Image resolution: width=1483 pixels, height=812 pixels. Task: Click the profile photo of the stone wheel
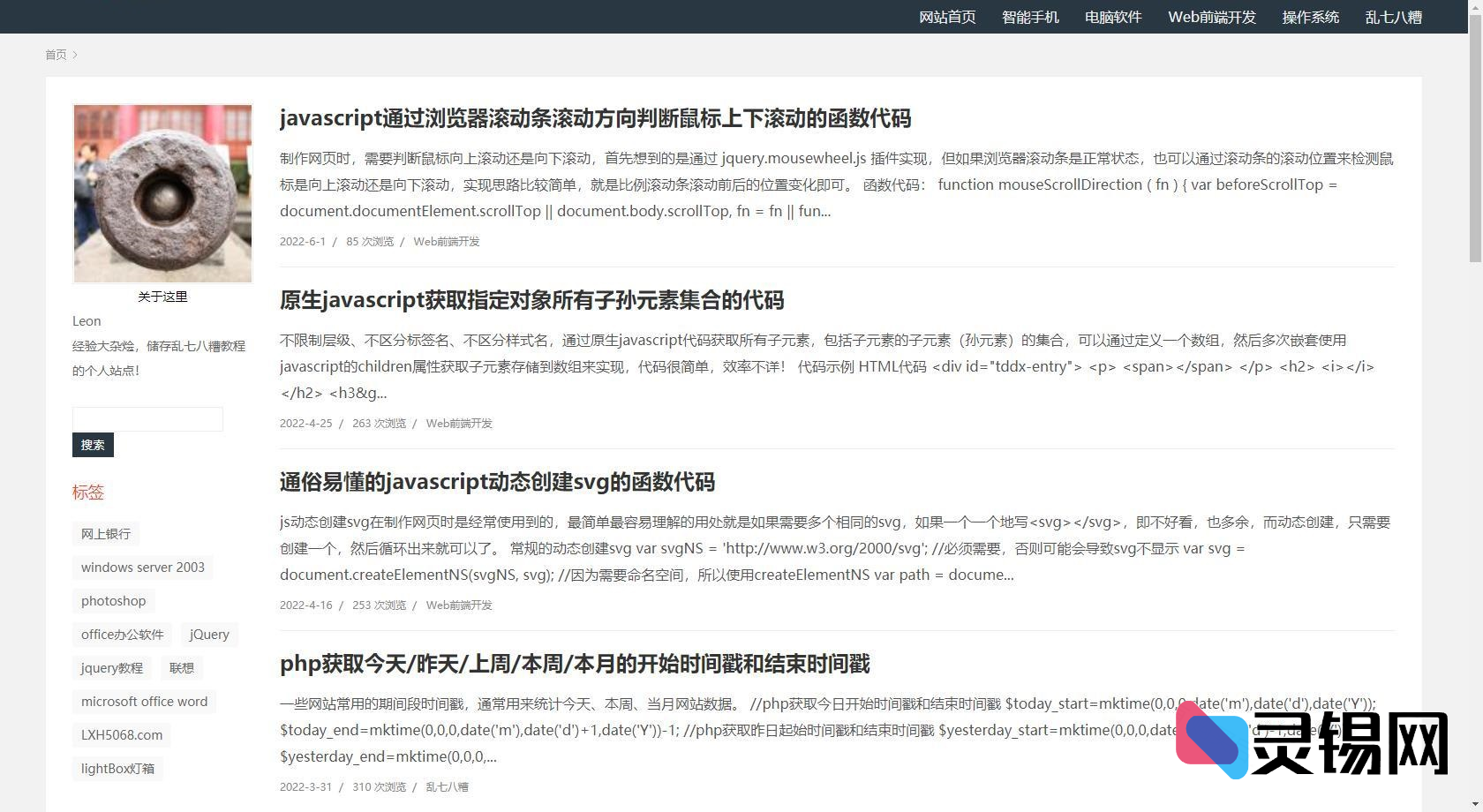point(162,193)
